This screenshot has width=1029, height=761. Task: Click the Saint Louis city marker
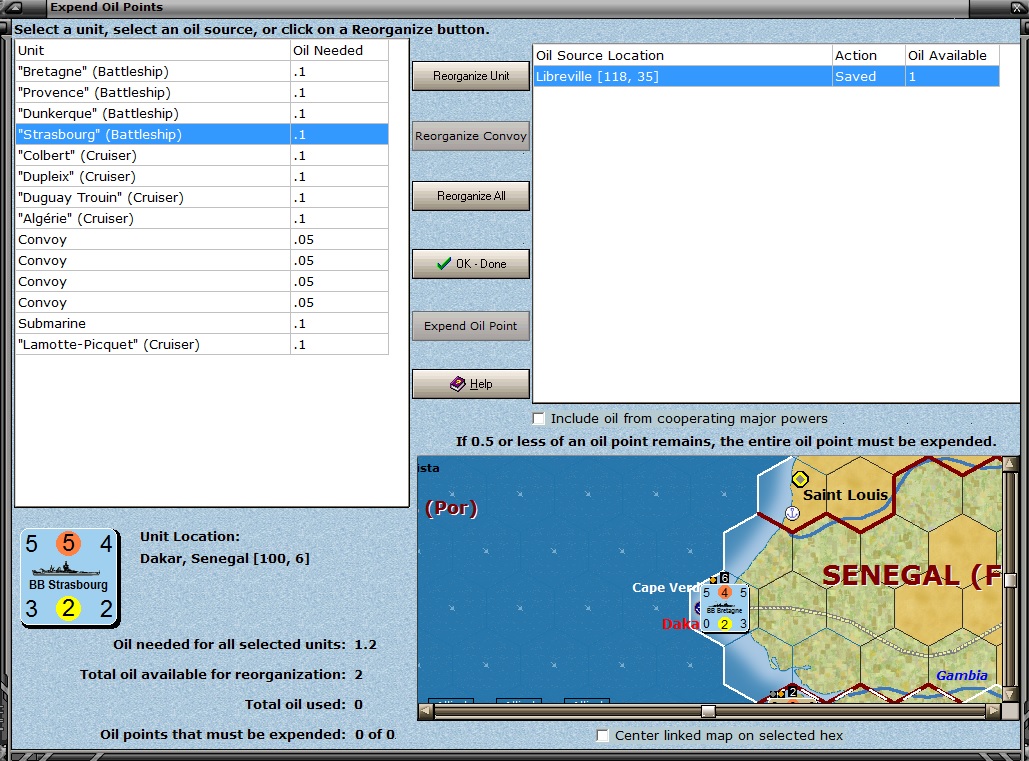pos(800,480)
